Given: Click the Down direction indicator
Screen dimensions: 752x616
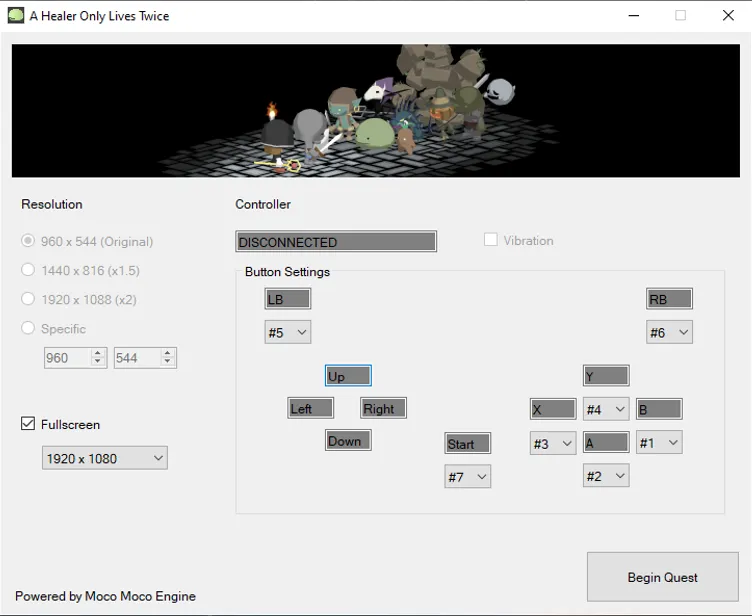Looking at the screenshot, I should coord(348,440).
